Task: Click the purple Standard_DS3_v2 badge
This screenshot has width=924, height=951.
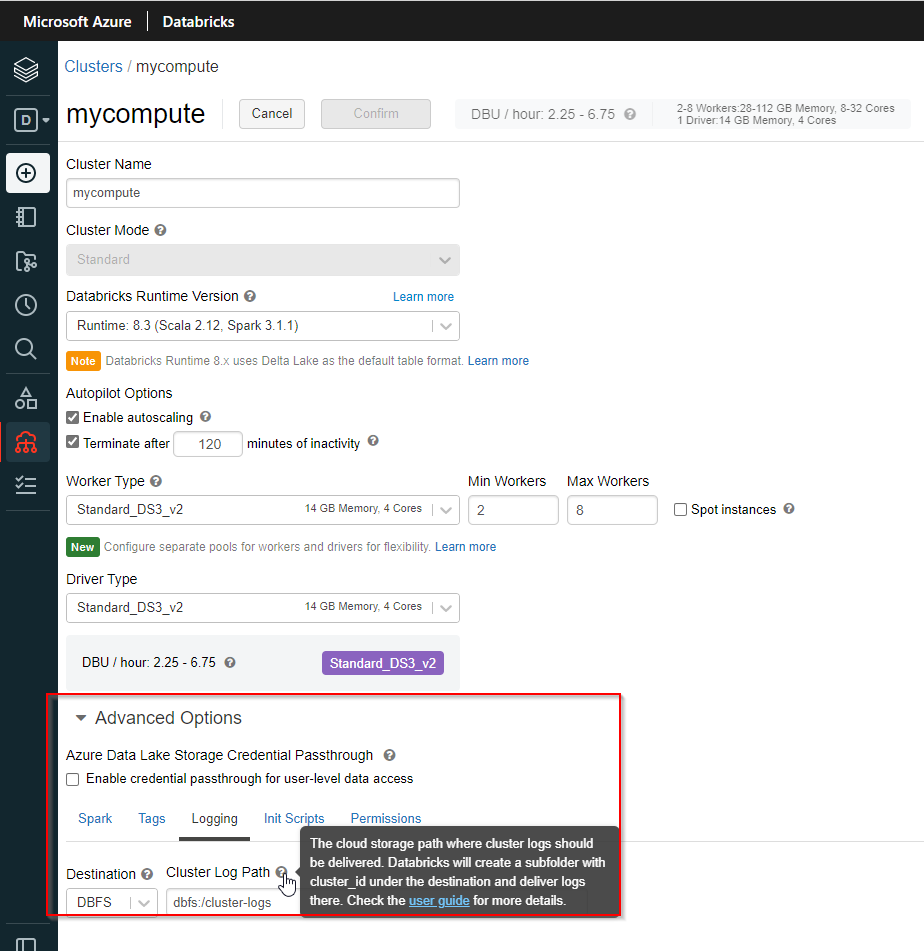Action: coord(383,663)
